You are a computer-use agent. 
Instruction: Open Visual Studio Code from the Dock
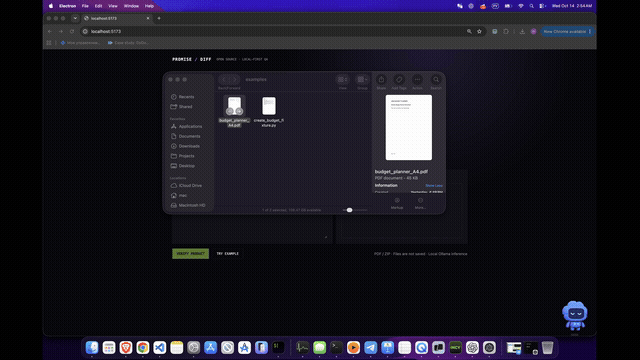(x=160, y=347)
